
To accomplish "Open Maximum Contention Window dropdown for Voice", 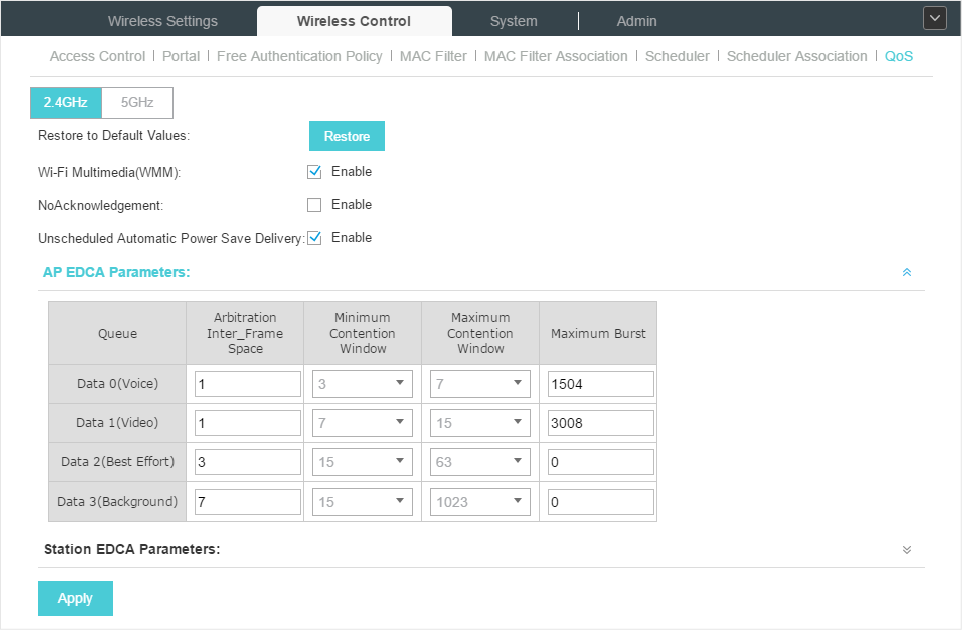I will tap(480, 384).
